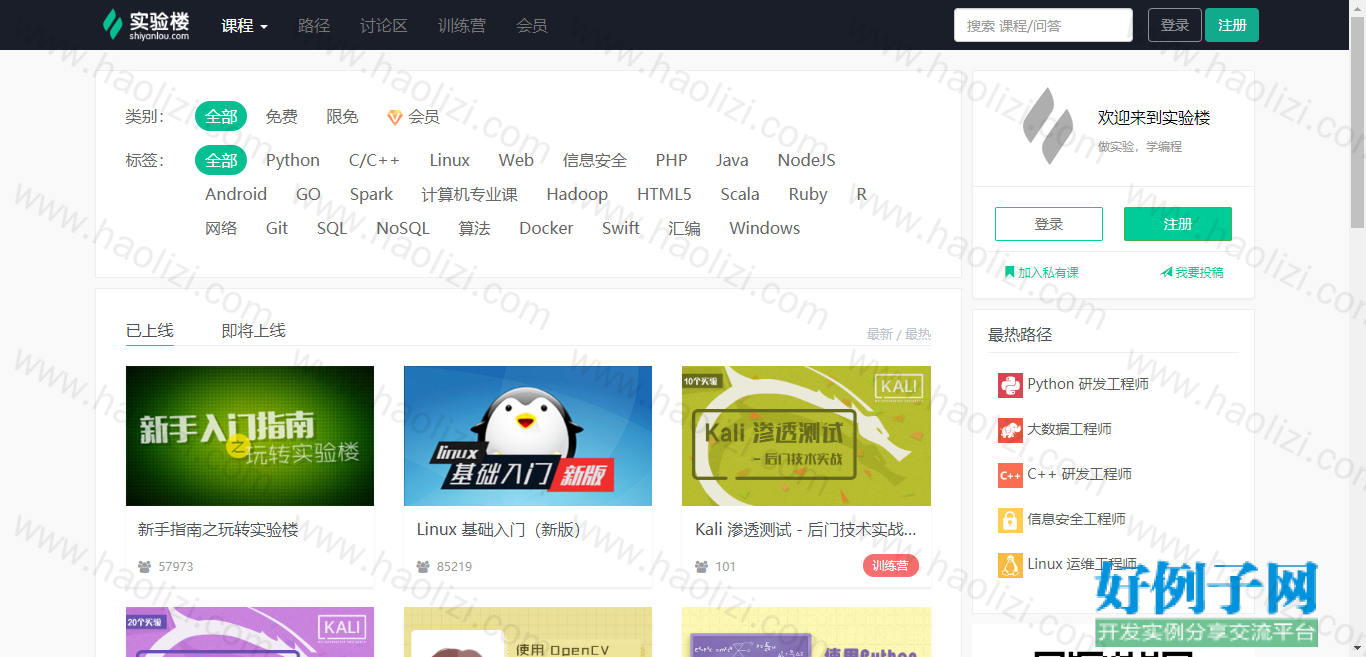Screen dimensions: 1366x657
Task: Filter courses by Android tag
Action: coord(236,194)
